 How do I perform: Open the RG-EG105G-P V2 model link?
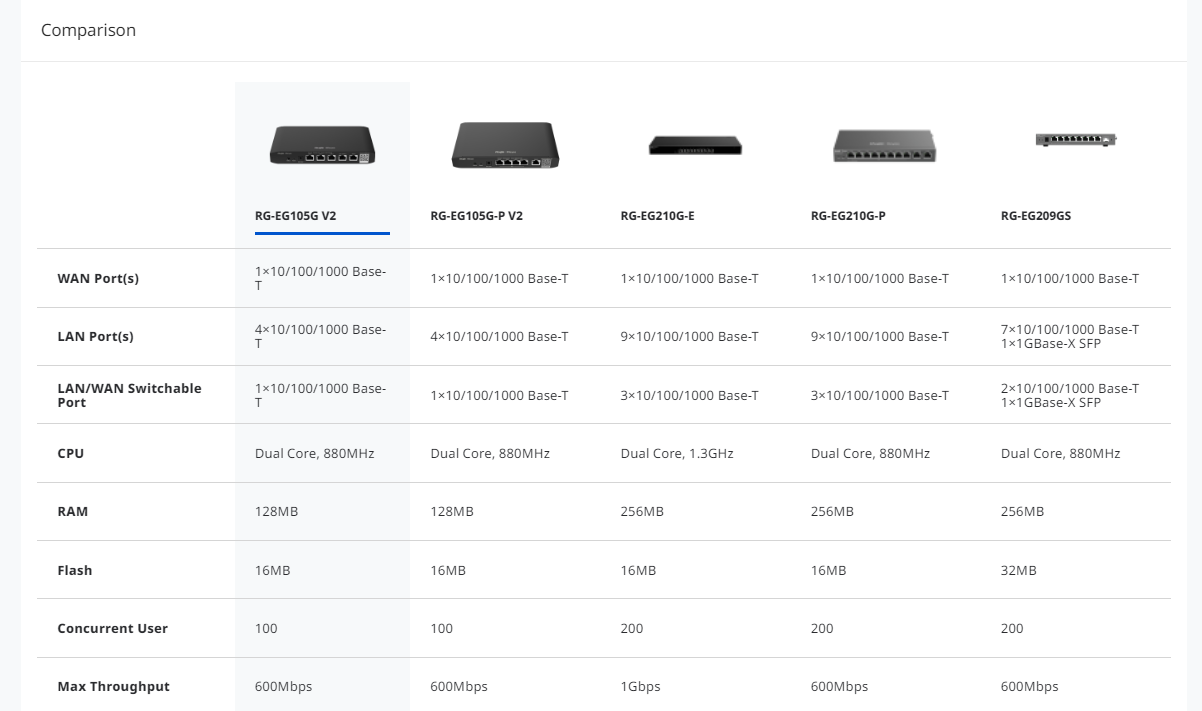point(476,215)
